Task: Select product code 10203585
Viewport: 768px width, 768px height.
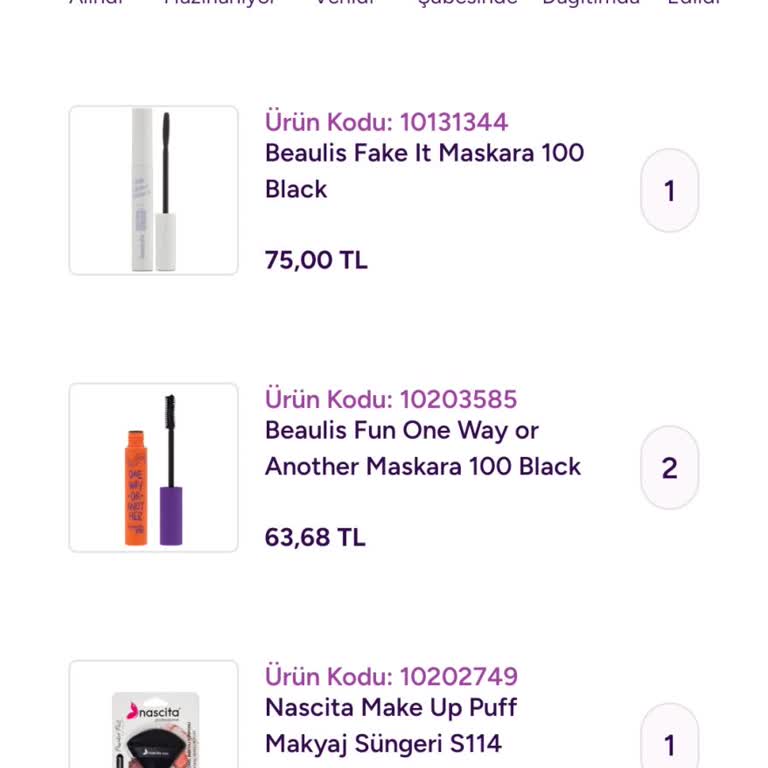Action: pos(390,399)
